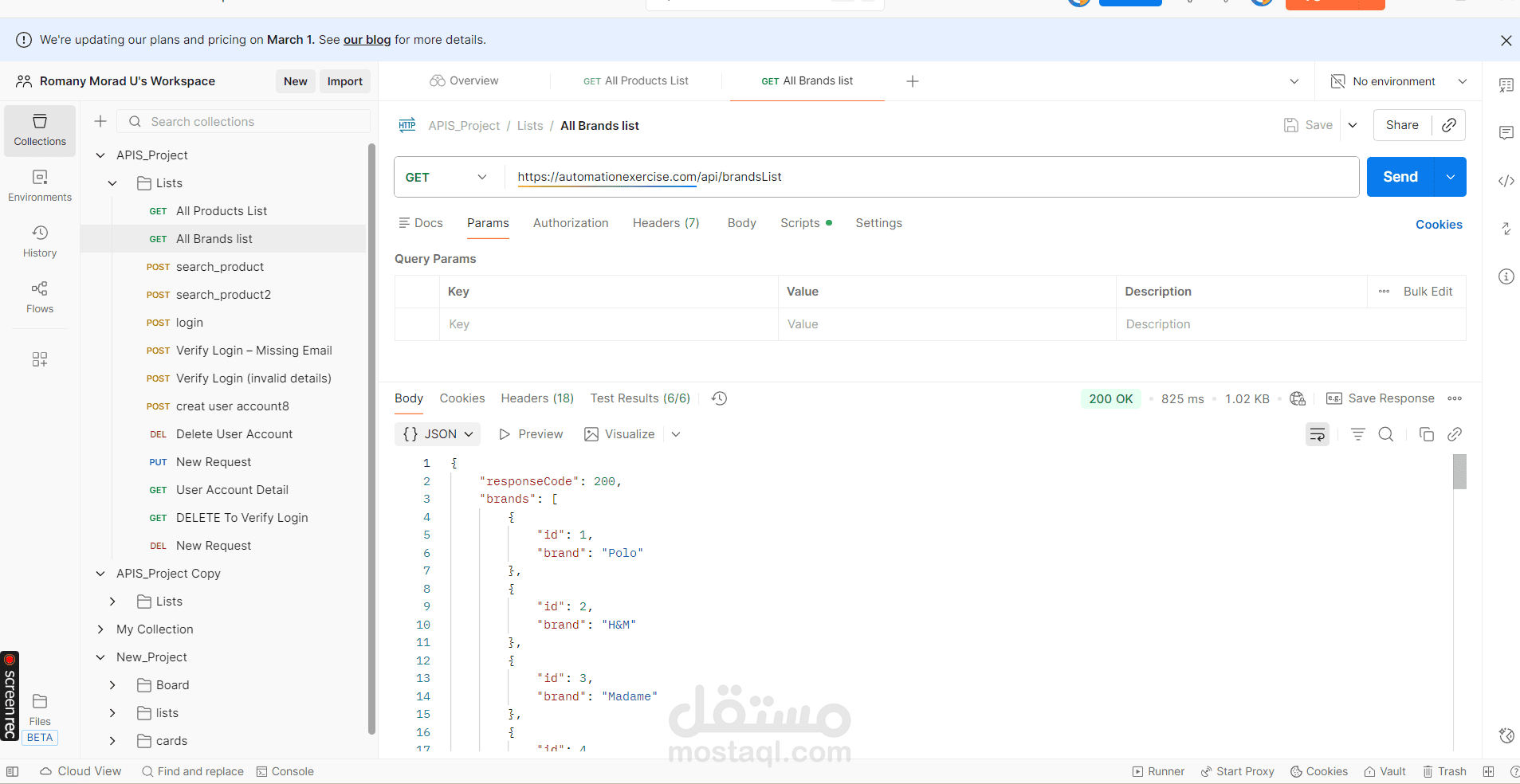1520x784 pixels.
Task: Click the blue Send button
Action: [1400, 177]
